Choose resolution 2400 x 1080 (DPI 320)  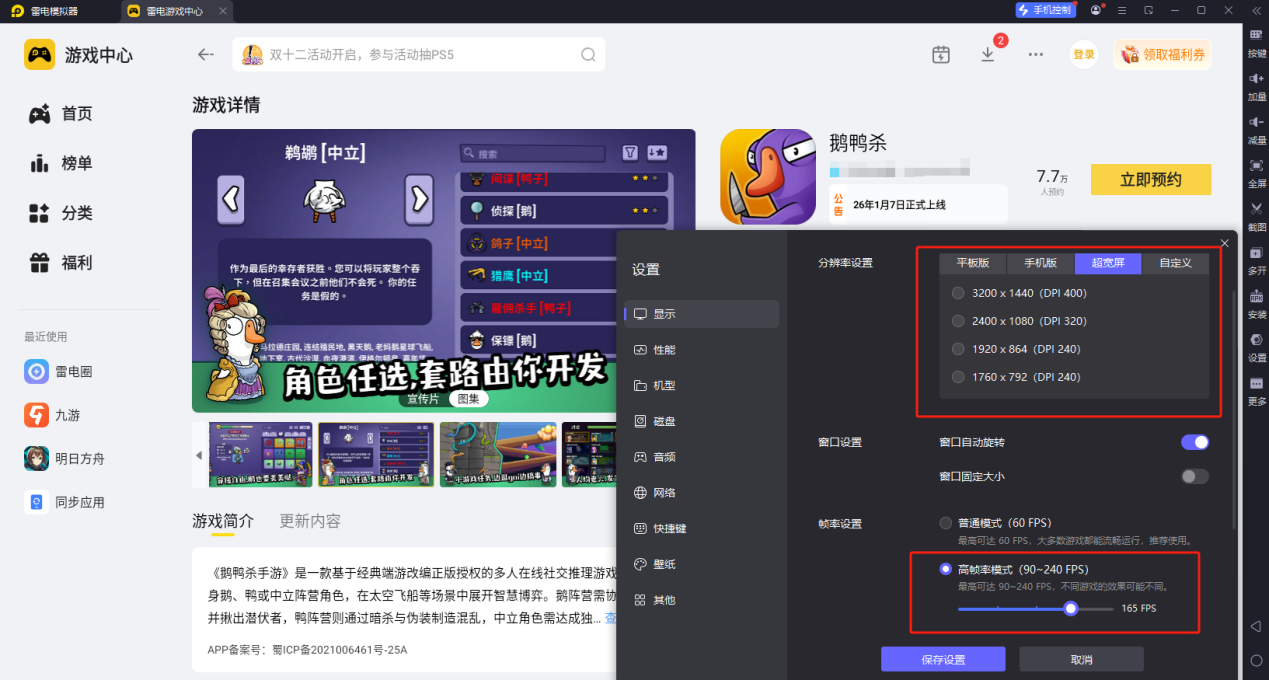pos(958,321)
